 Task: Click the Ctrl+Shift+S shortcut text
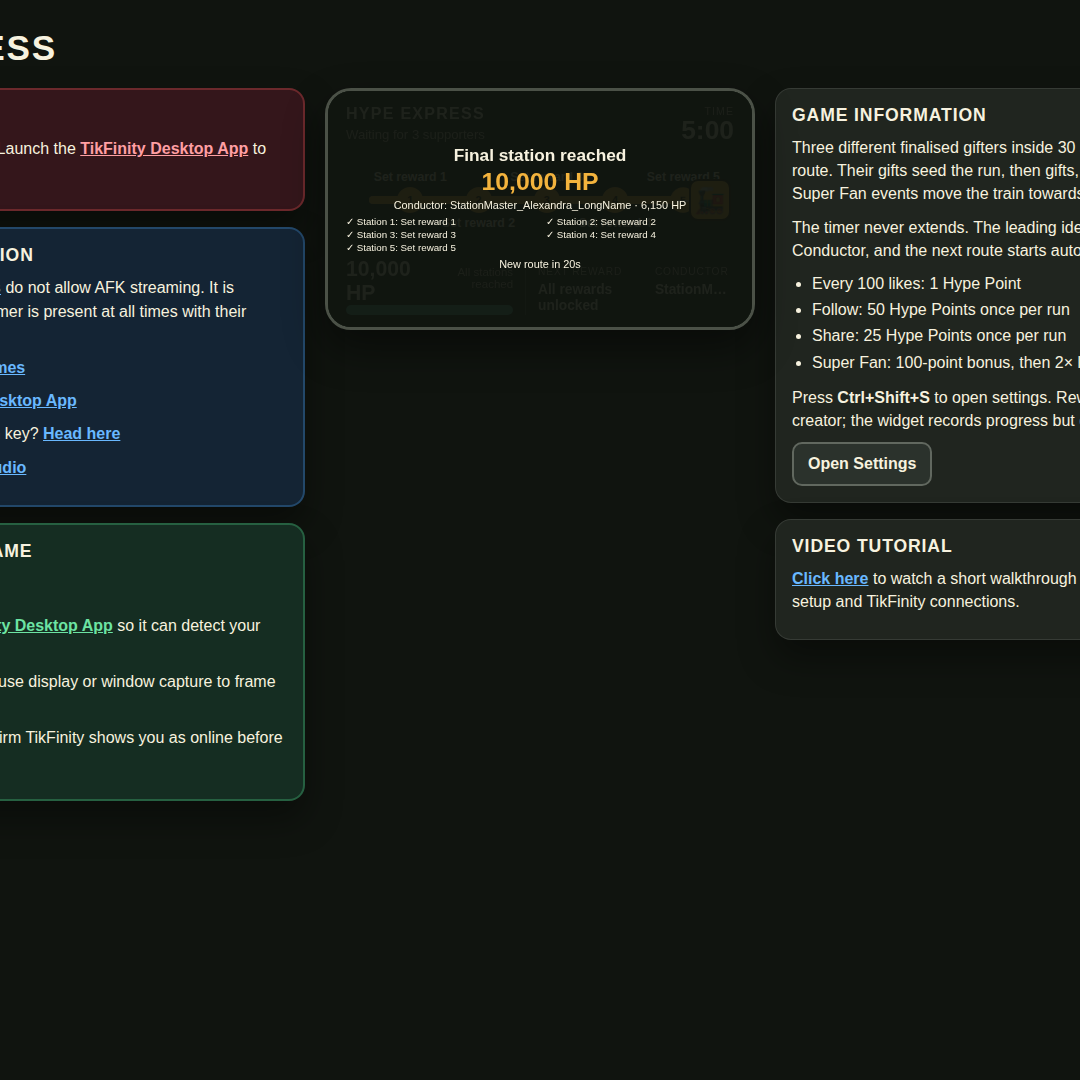[883, 397]
